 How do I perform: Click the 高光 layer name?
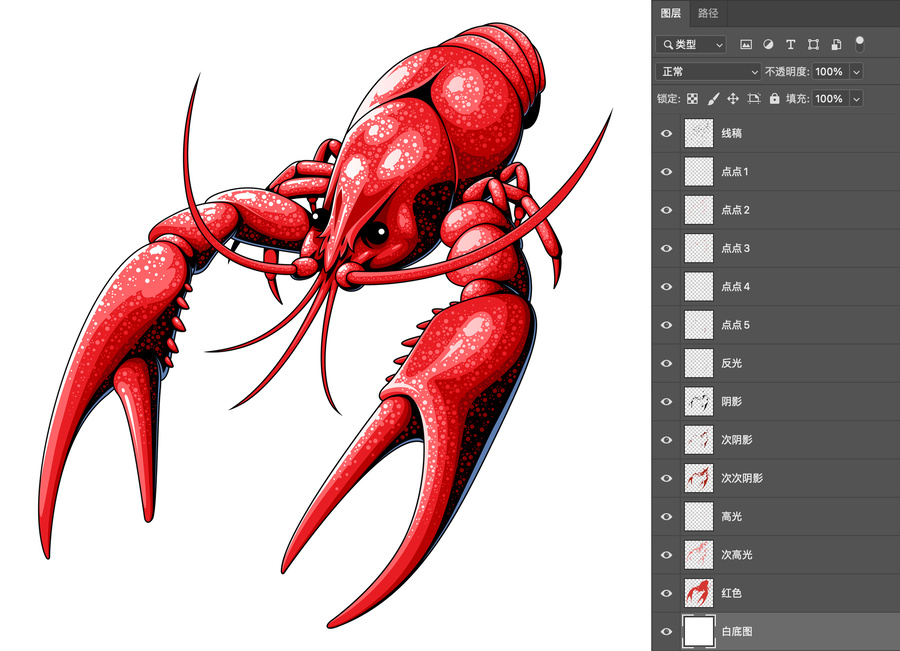[x=732, y=517]
